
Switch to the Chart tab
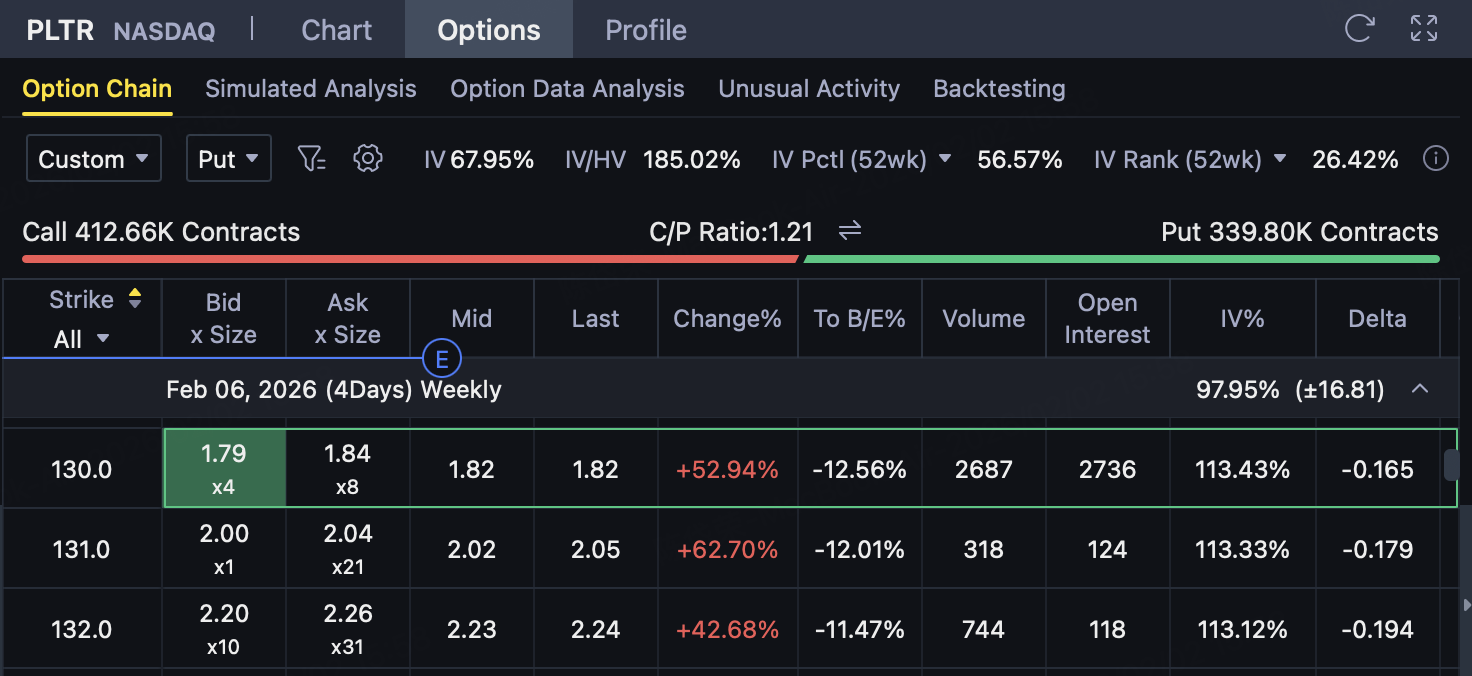click(x=336, y=30)
